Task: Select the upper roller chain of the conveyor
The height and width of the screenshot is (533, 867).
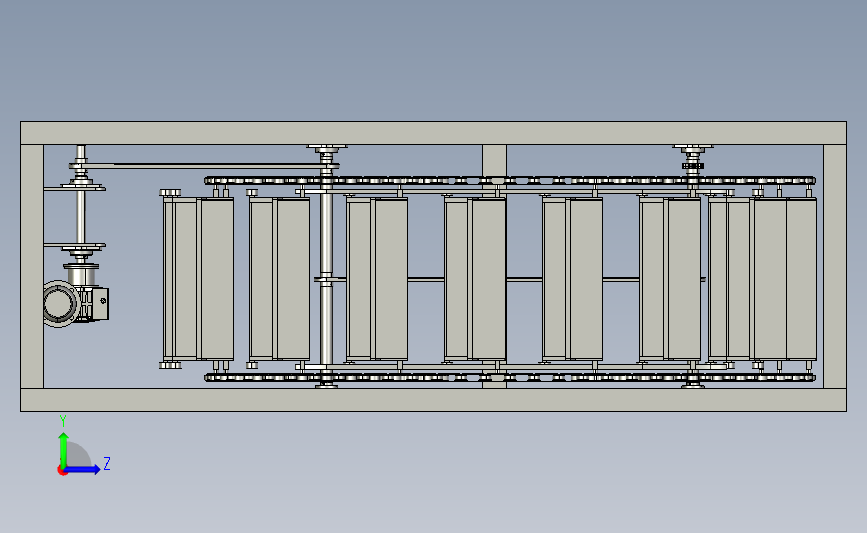Action: 510,180
